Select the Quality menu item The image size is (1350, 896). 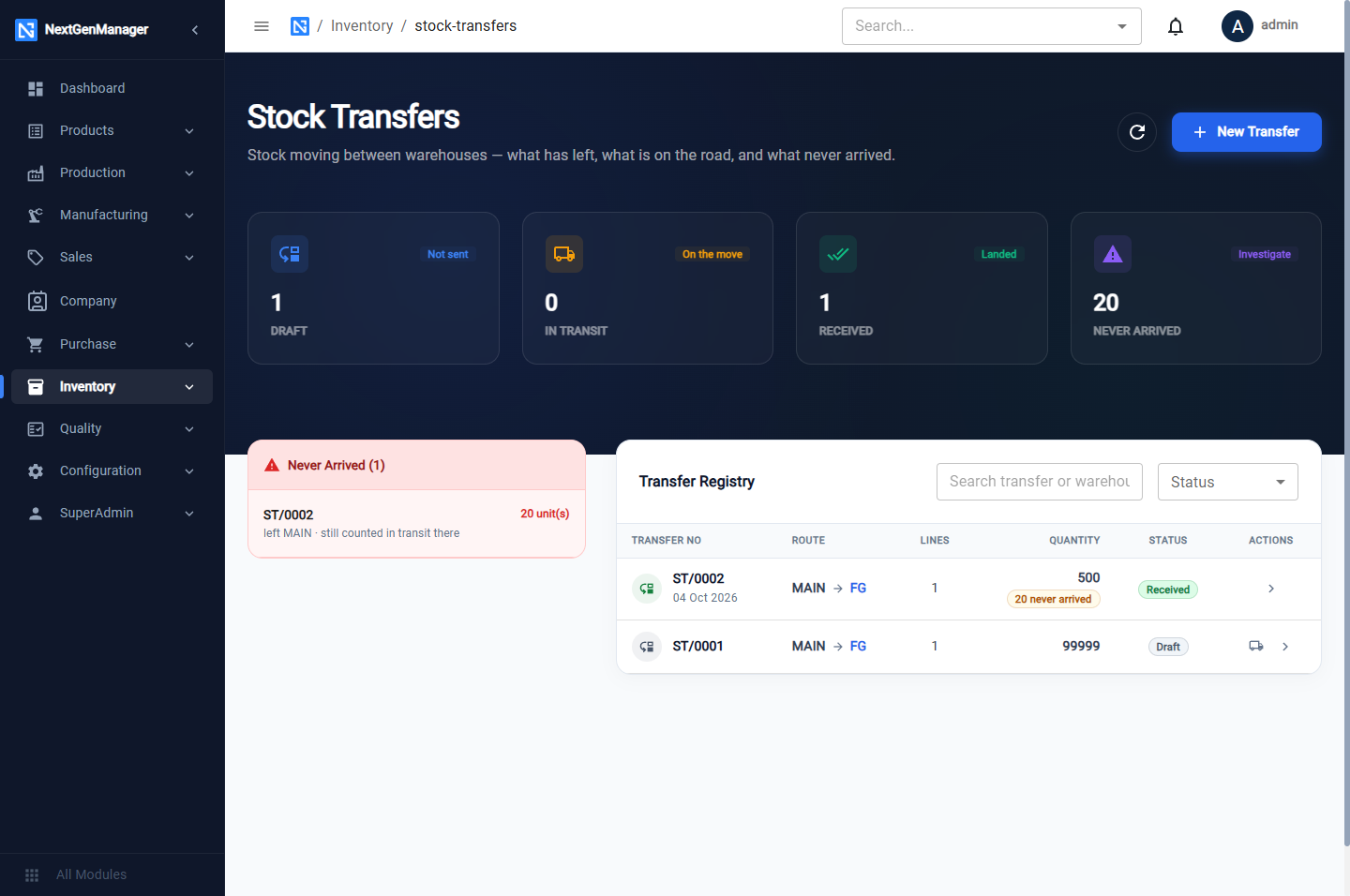(112, 428)
